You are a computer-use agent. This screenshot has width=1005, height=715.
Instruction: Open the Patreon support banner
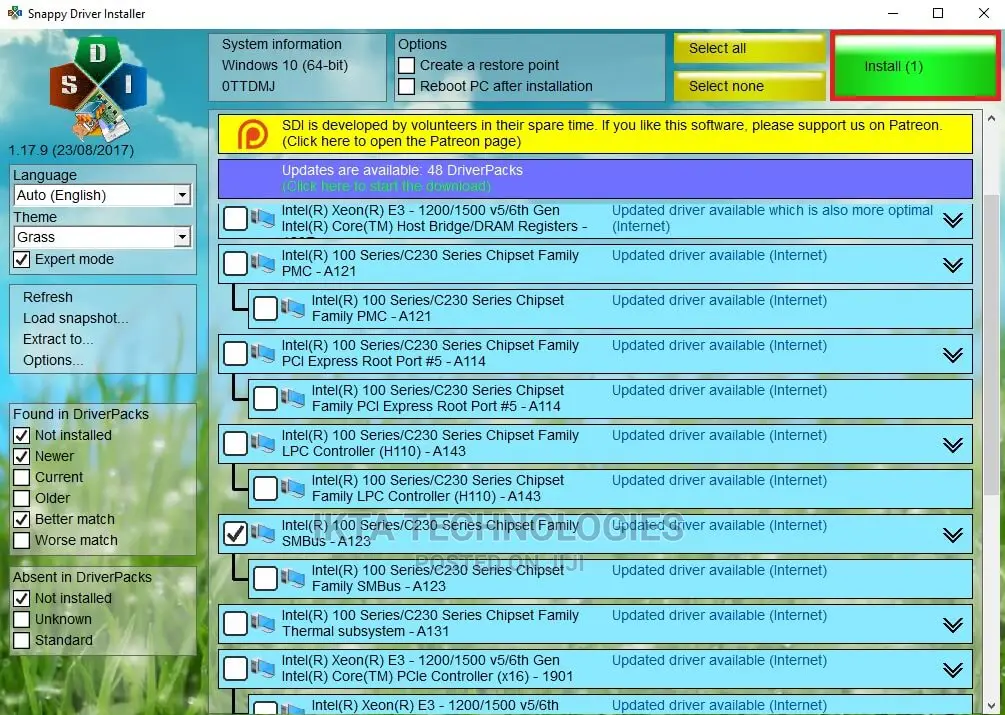click(595, 134)
